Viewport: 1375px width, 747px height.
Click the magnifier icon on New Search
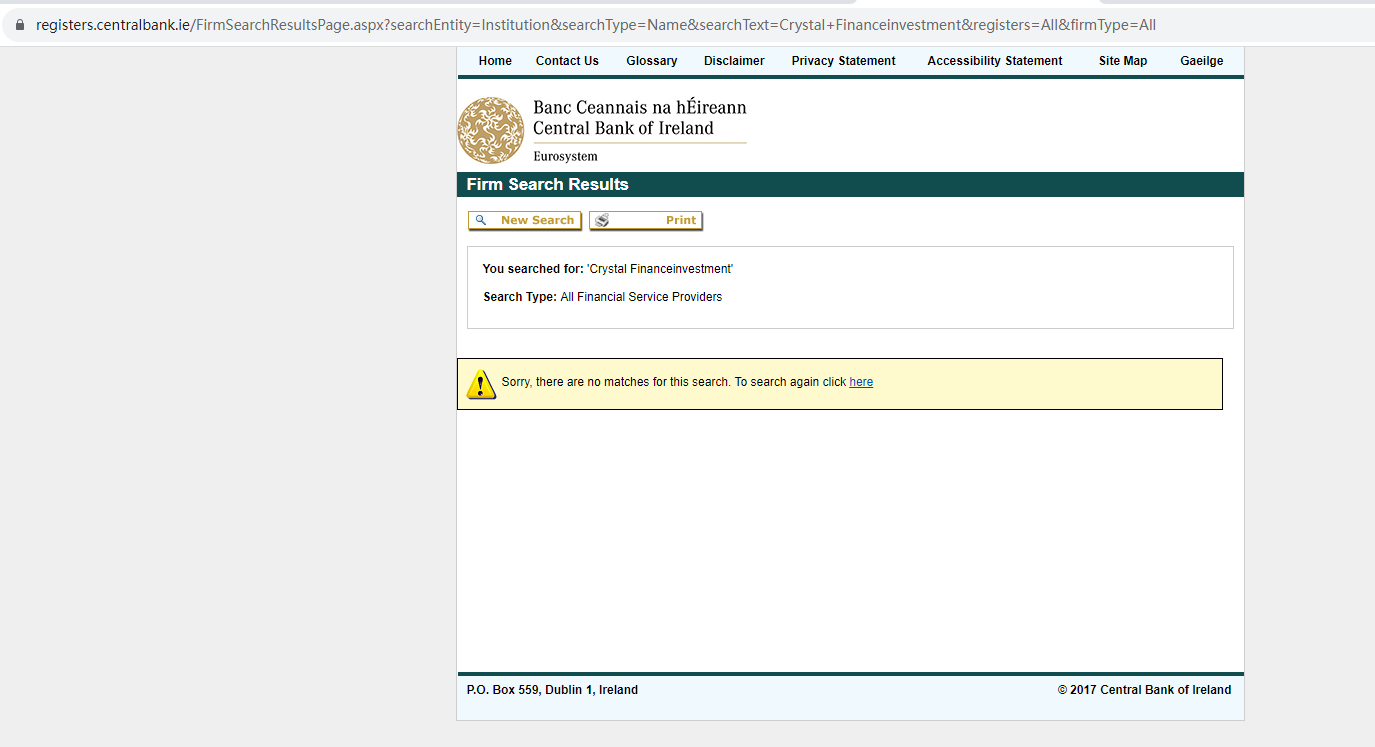(x=481, y=221)
